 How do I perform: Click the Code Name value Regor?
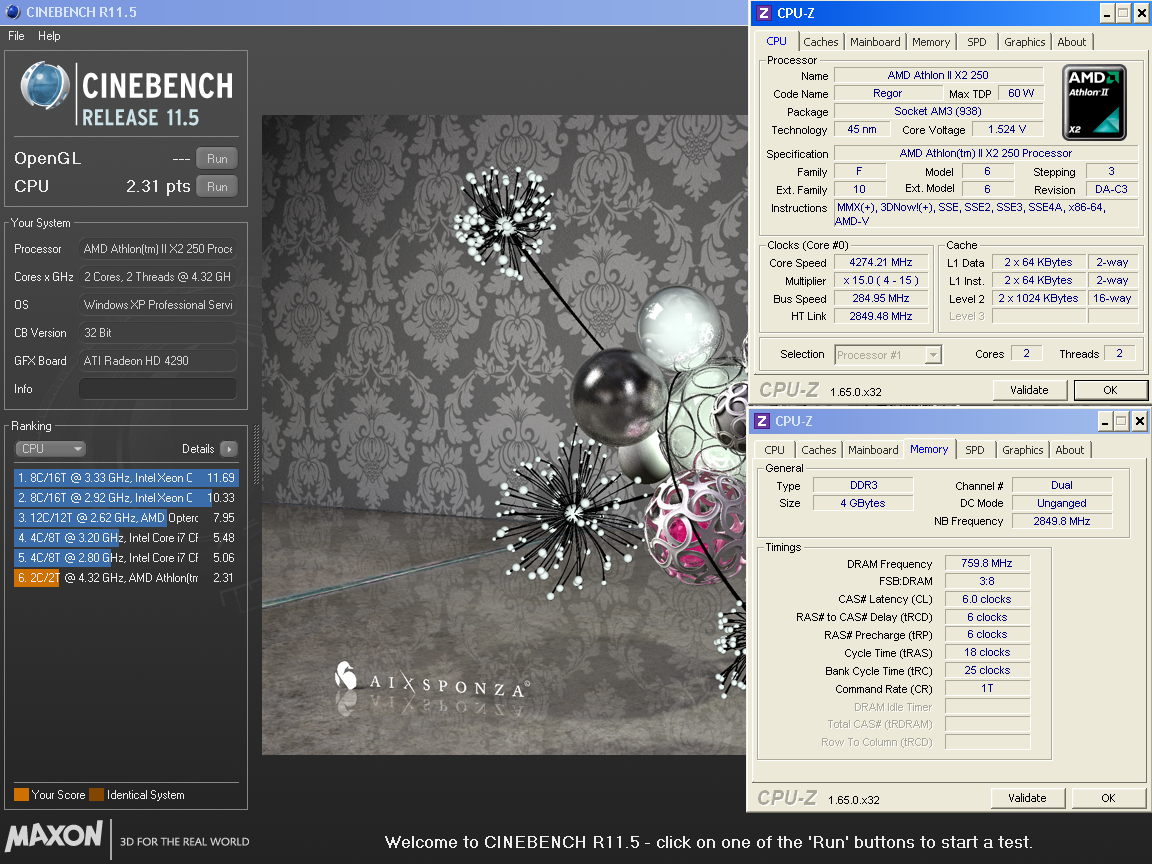(888, 93)
